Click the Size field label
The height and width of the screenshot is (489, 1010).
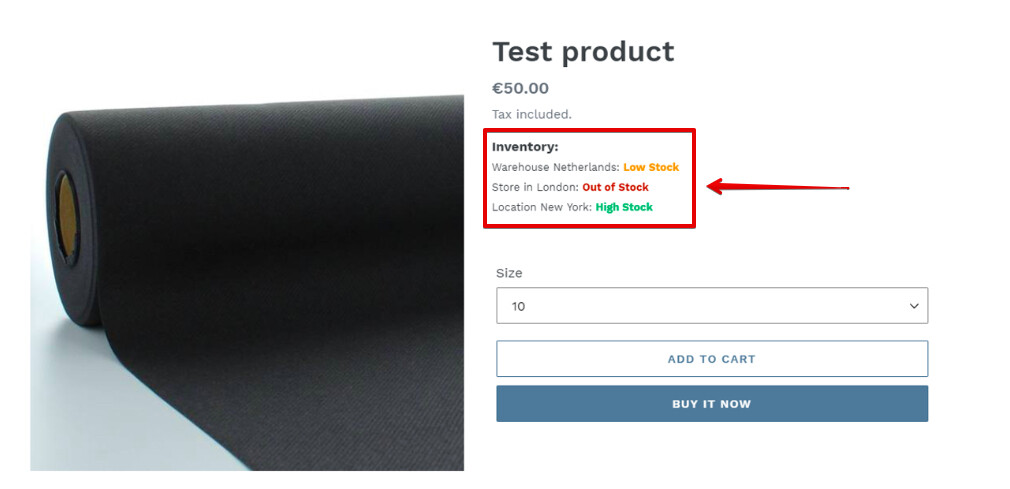509,273
